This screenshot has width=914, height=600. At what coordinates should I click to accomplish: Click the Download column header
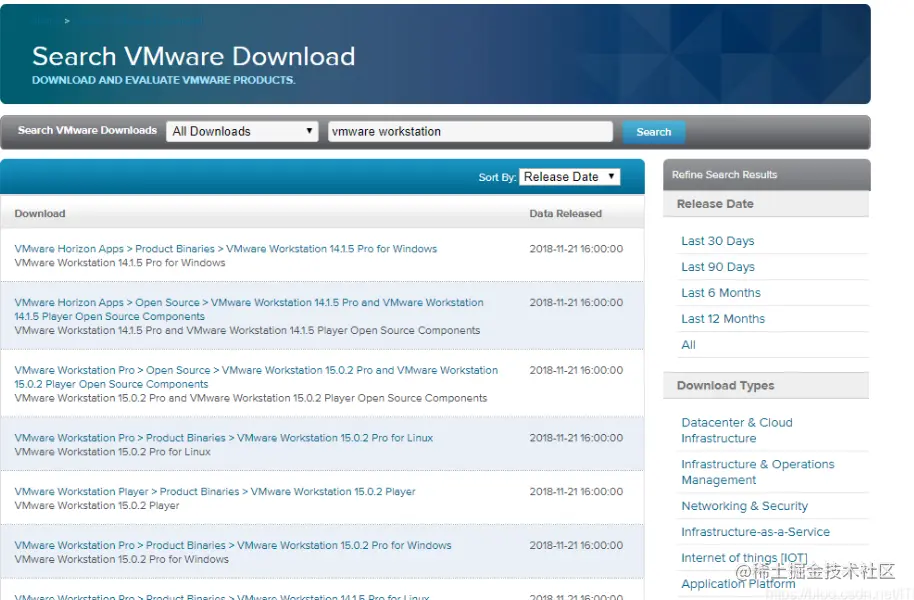click(x=40, y=213)
